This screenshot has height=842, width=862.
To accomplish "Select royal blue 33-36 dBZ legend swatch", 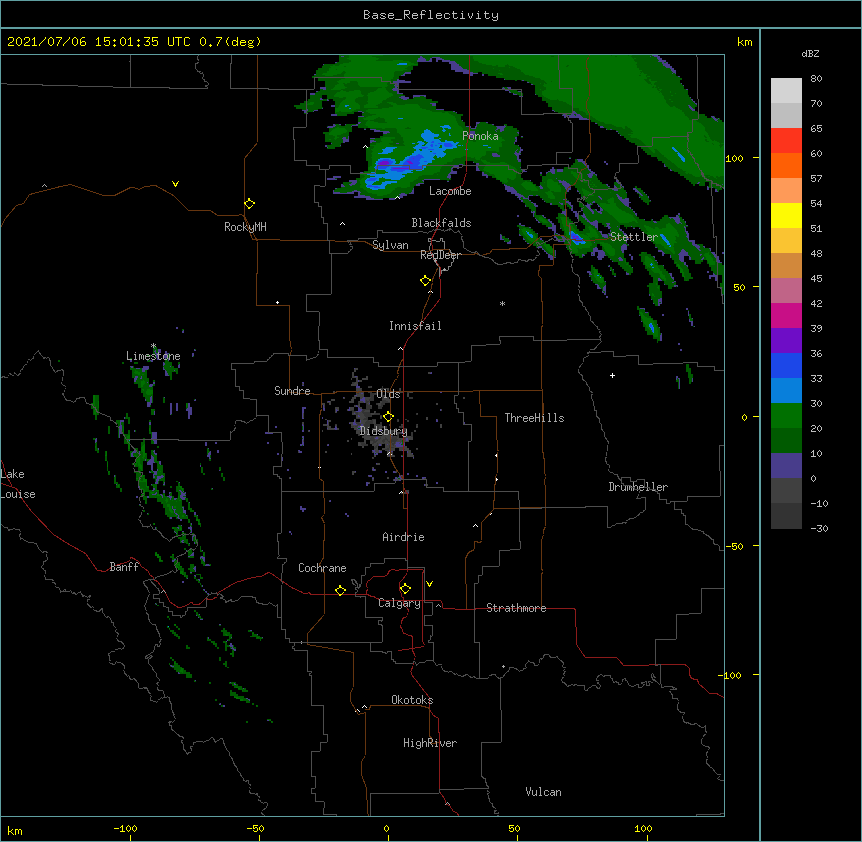I will point(786,365).
